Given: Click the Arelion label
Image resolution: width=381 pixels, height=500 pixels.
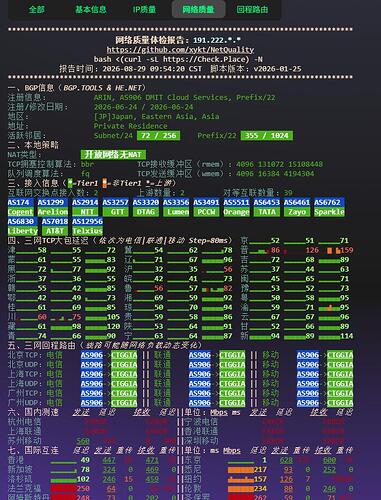Looking at the screenshot, I should pos(53,212).
